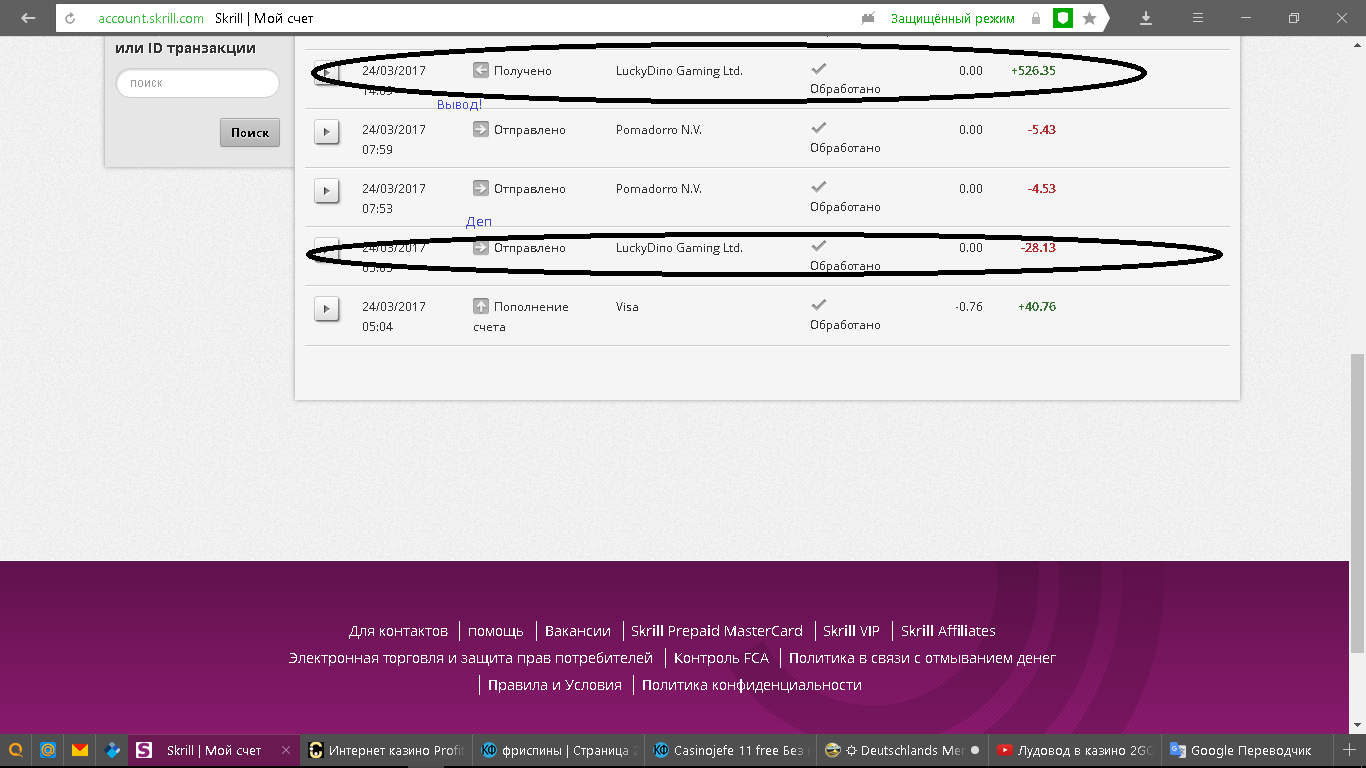Open Электронная торговля и защита прав потребителей link

click(x=471, y=658)
